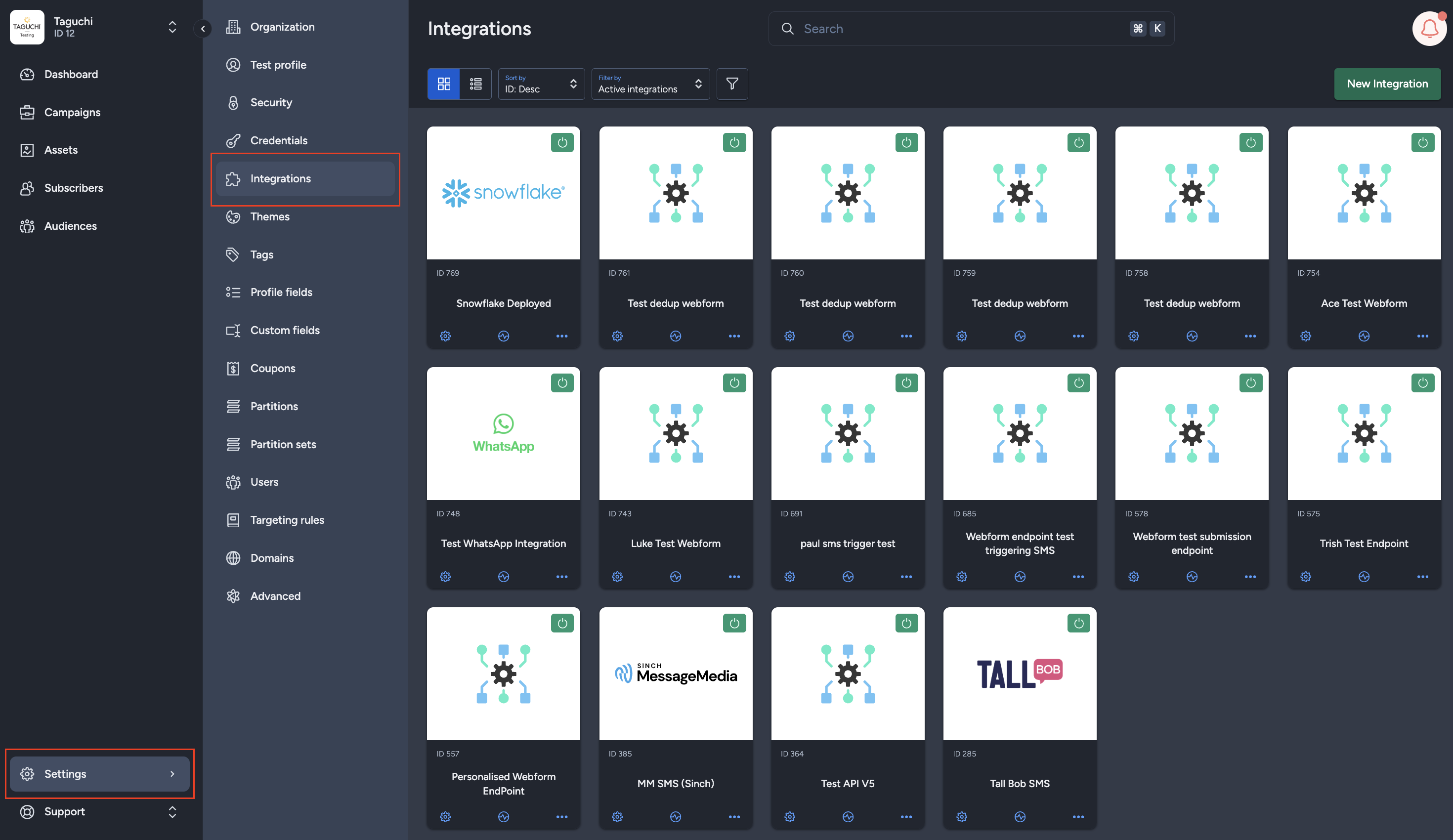Switch to grid view layout
This screenshot has width=1453, height=840.
[x=443, y=84]
